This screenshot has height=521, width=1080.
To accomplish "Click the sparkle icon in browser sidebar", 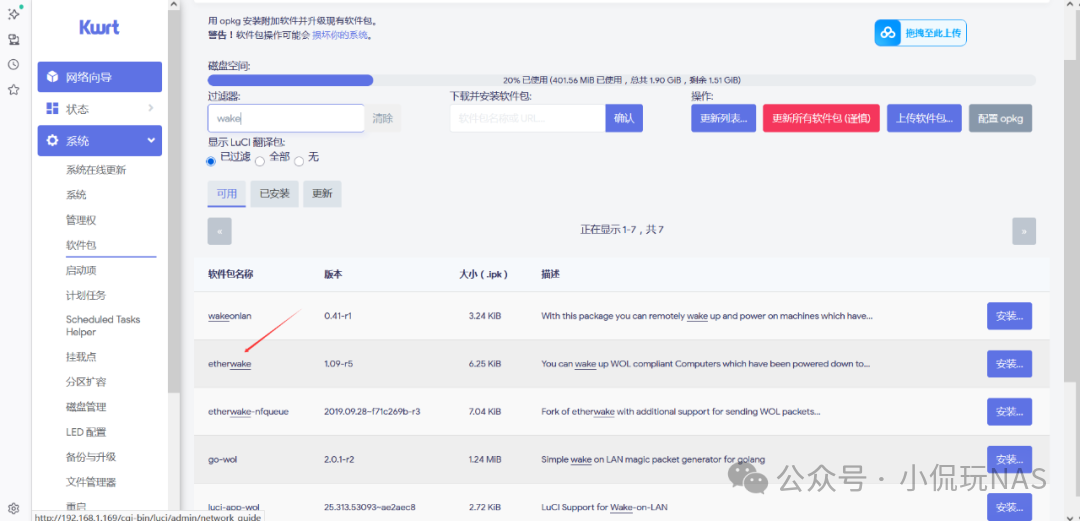I will (14, 14).
